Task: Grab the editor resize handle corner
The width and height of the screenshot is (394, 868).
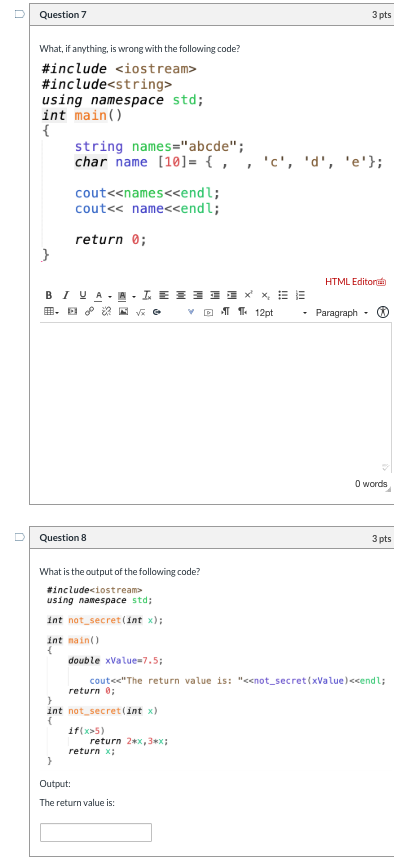Action: (x=387, y=489)
